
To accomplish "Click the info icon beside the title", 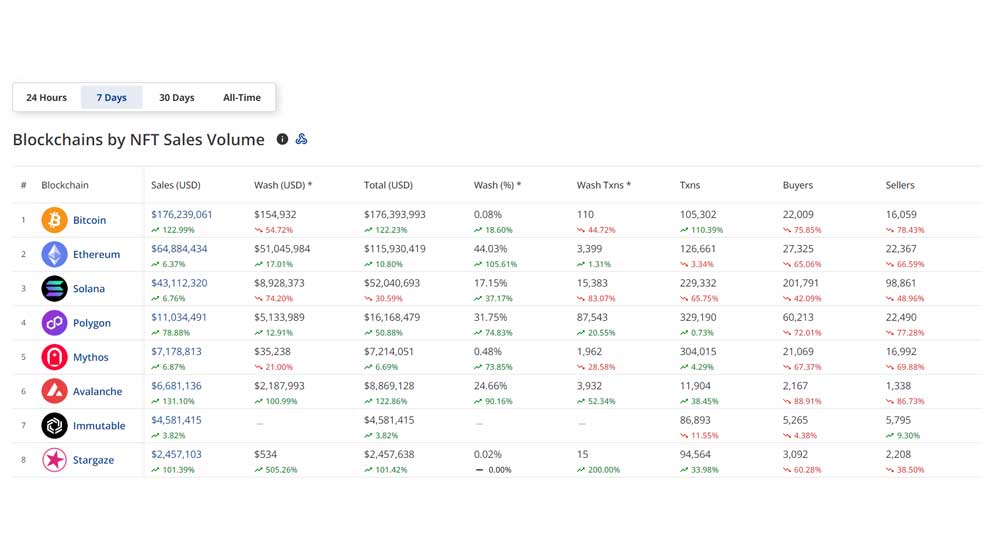I will 282,139.
